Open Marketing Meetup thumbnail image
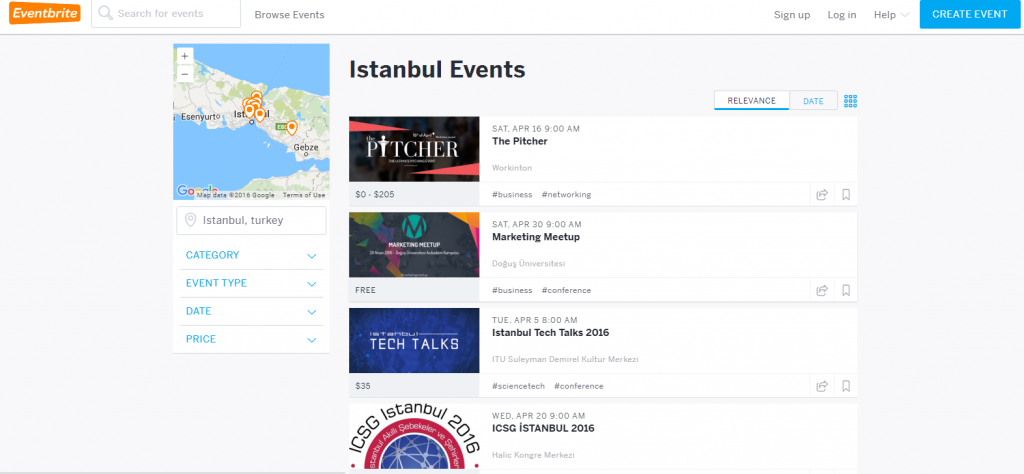This screenshot has width=1024, height=474. point(414,245)
